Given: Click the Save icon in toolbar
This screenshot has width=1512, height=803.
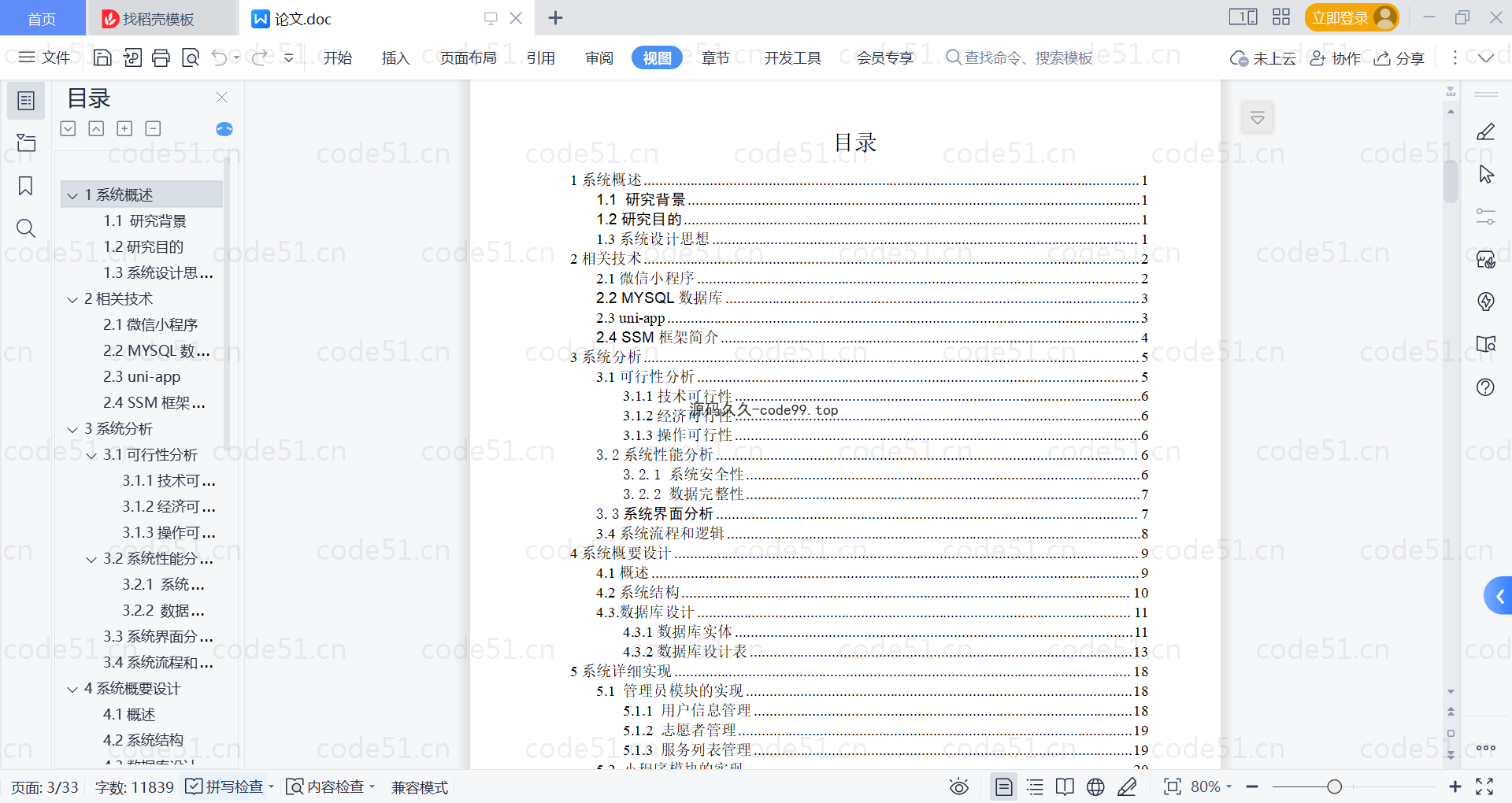Looking at the screenshot, I should (x=102, y=57).
